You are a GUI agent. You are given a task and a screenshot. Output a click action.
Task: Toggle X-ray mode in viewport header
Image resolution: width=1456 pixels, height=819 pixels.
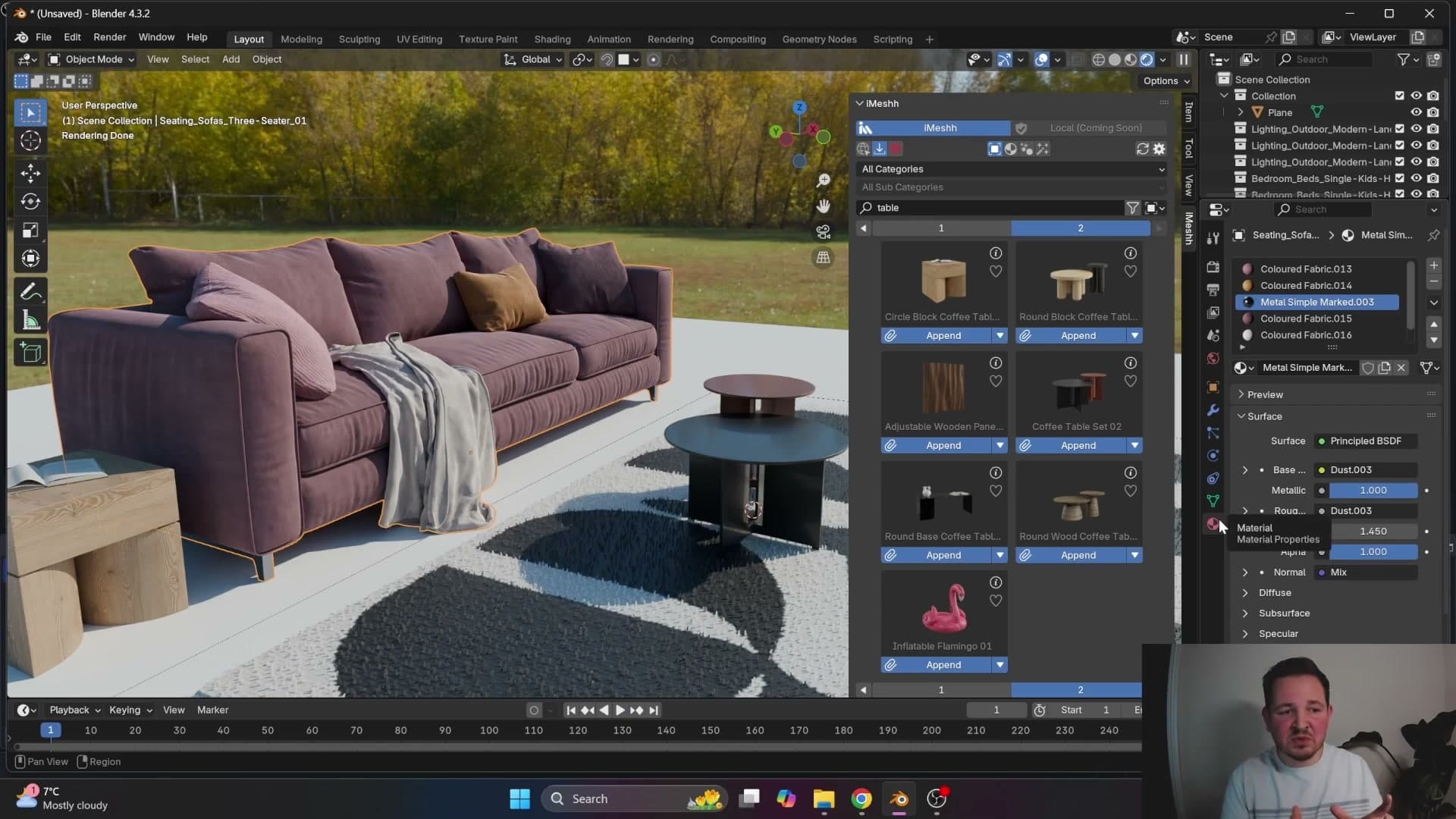pyautogui.click(x=1078, y=59)
